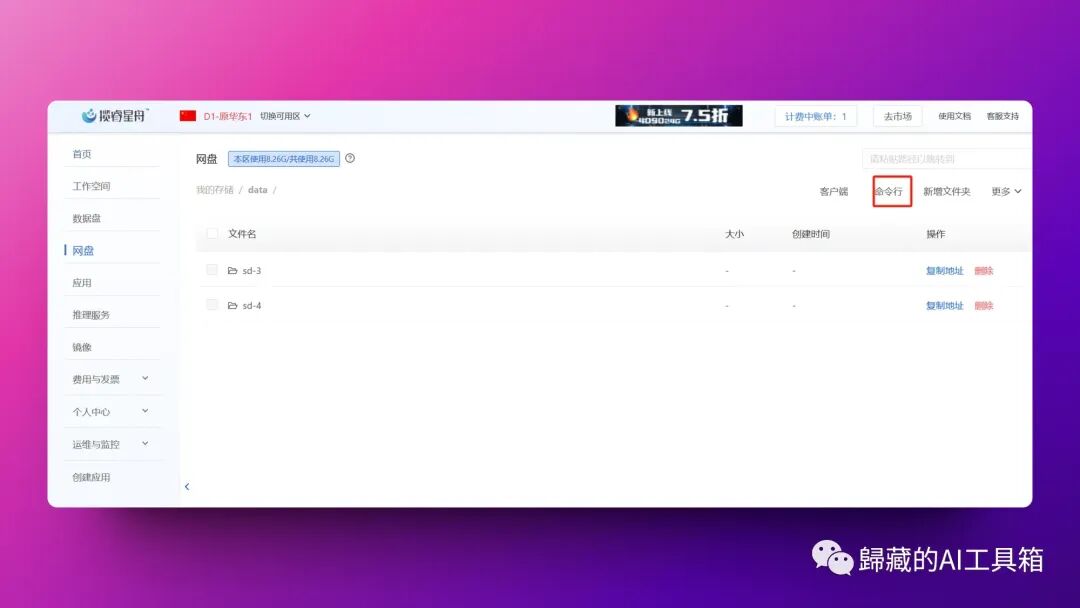Open the storage usage help question icon
The width and height of the screenshot is (1080, 608).
[x=350, y=158]
